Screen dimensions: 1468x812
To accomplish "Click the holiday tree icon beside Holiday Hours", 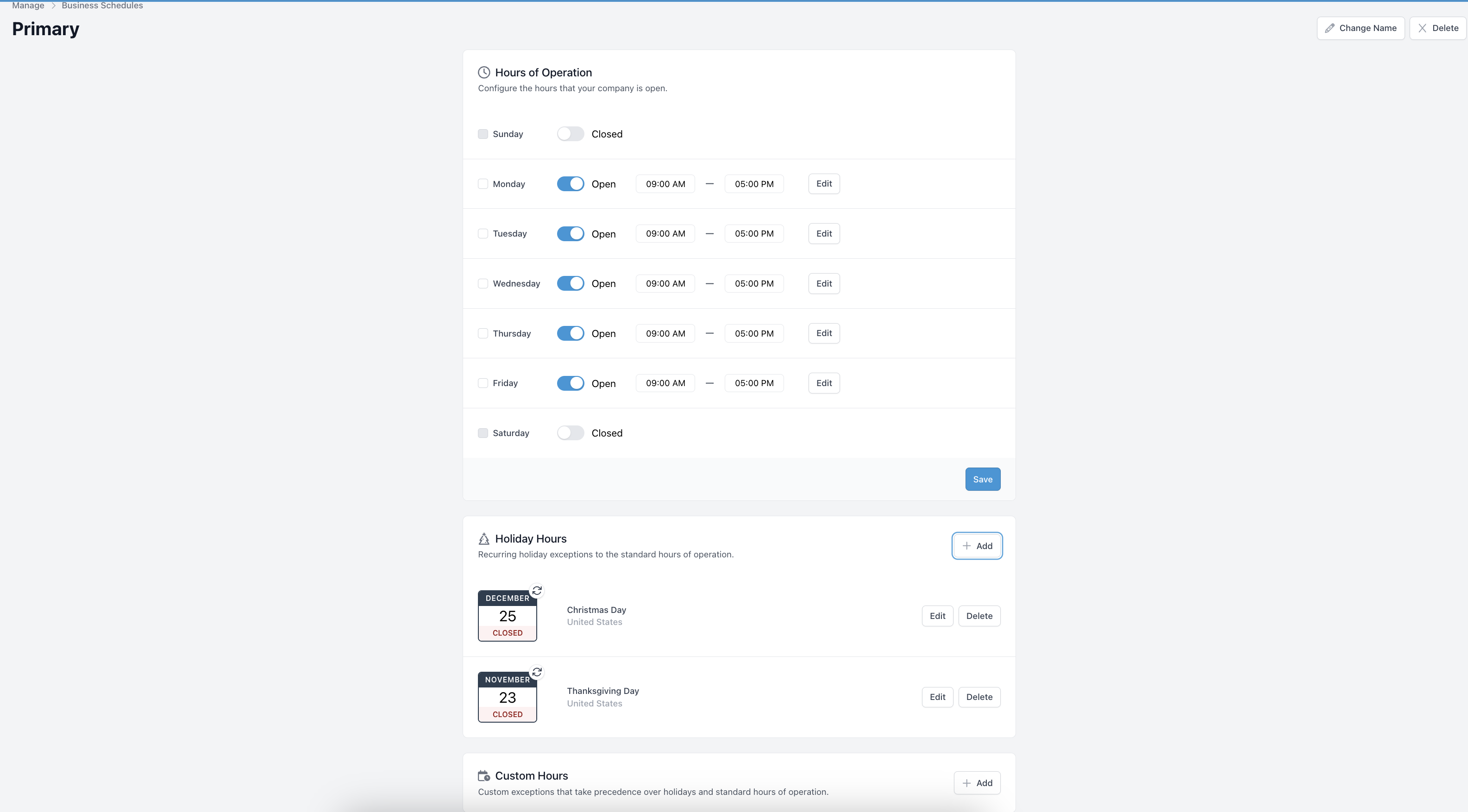I will [484, 538].
